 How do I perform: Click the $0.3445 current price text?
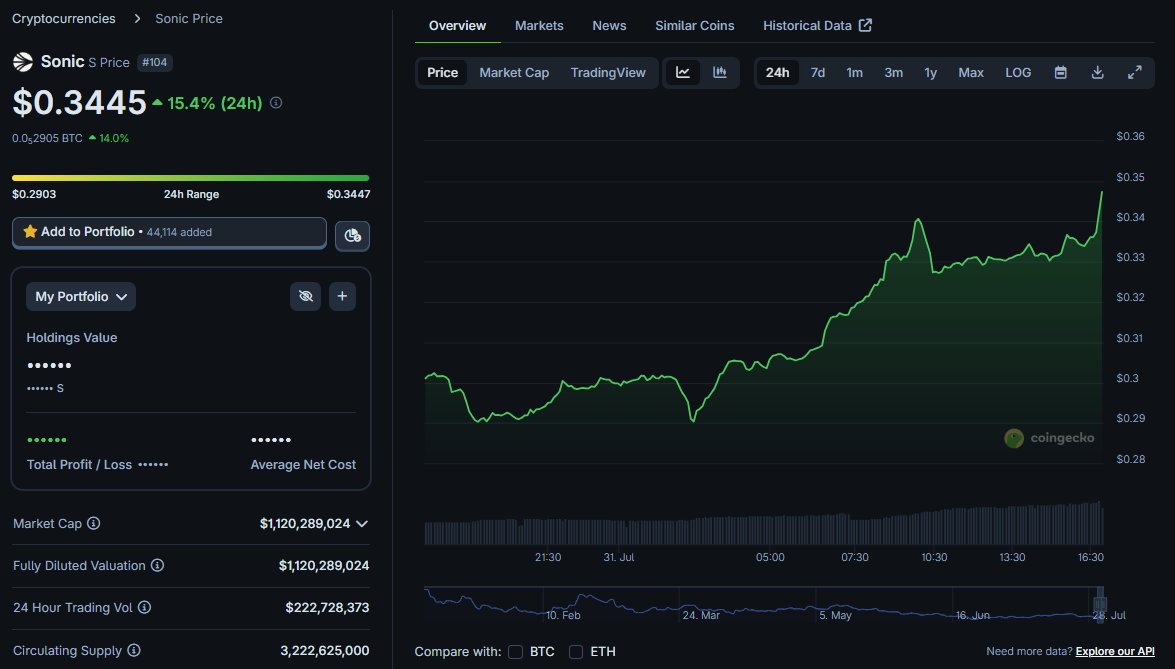(79, 103)
